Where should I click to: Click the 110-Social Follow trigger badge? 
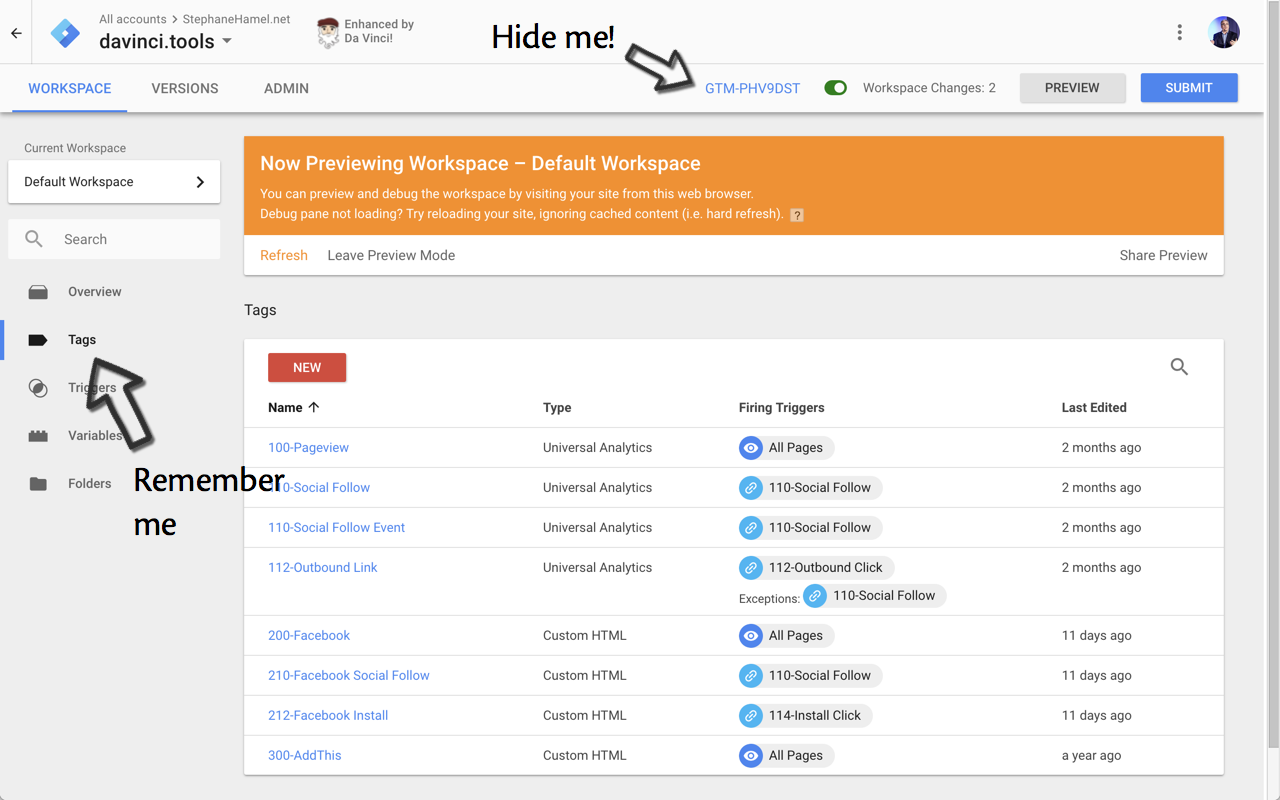(x=809, y=487)
